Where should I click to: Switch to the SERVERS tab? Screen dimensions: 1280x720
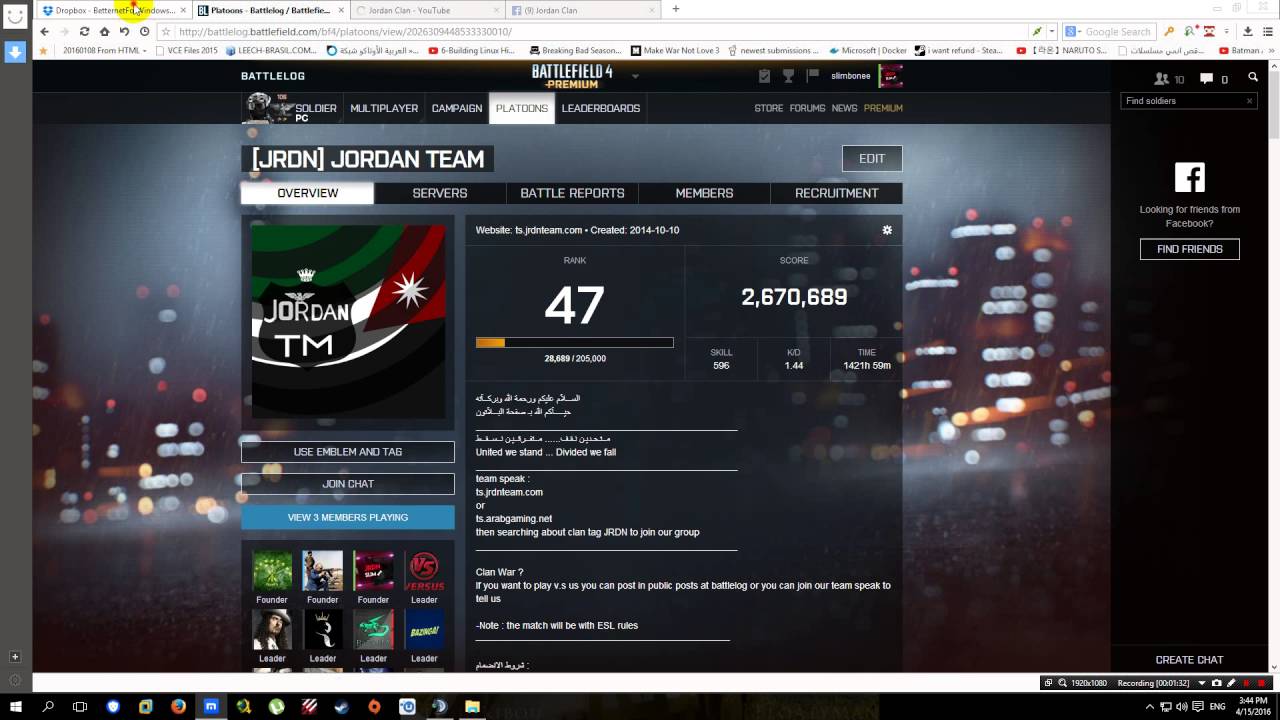[440, 193]
